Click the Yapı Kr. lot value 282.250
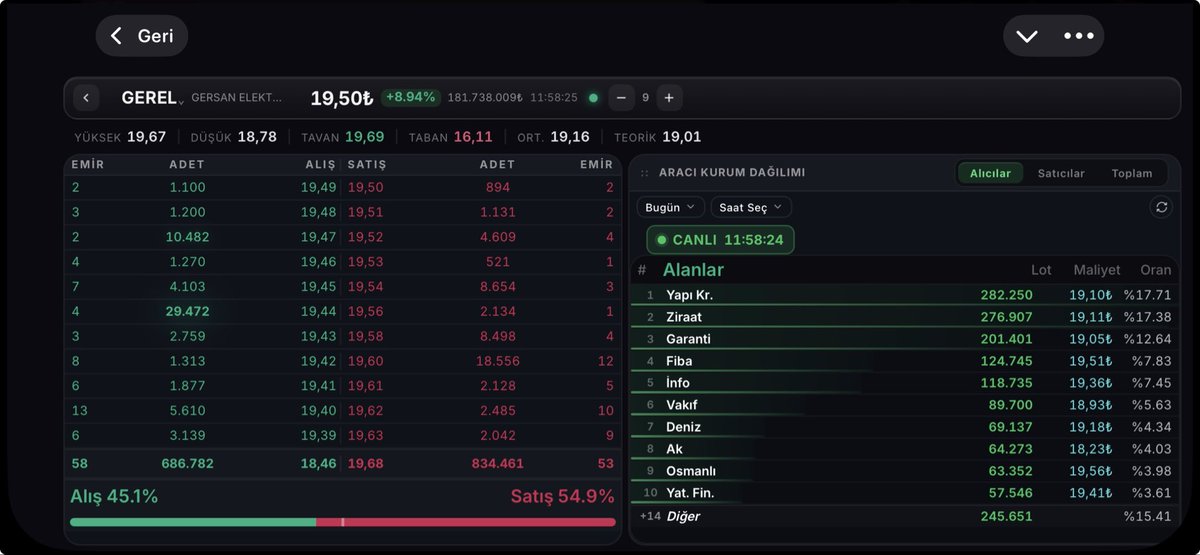1200x555 pixels. coord(1006,295)
